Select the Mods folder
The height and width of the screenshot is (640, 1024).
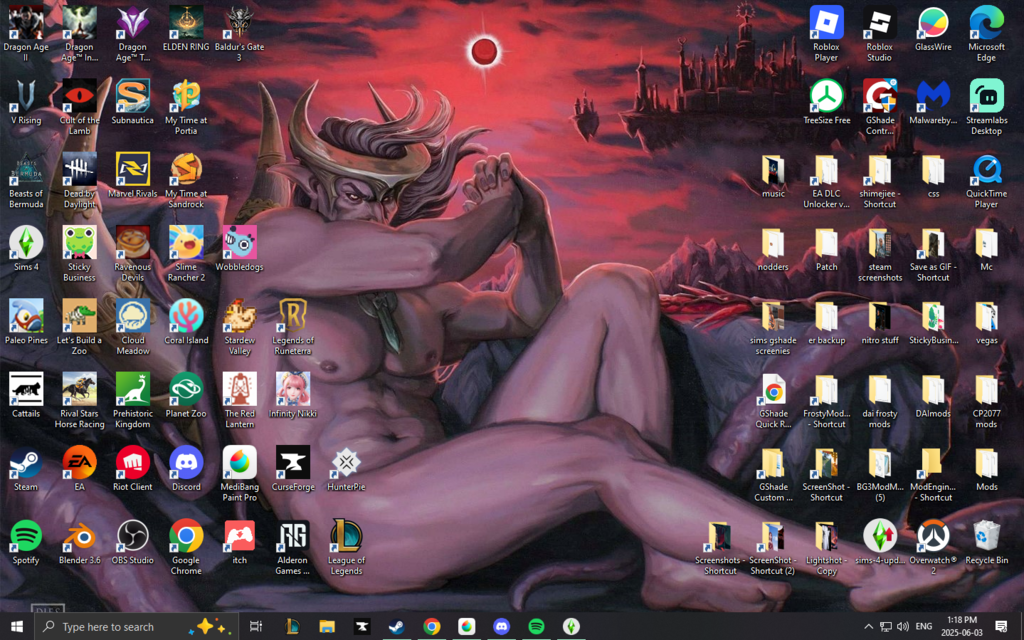[987, 468]
